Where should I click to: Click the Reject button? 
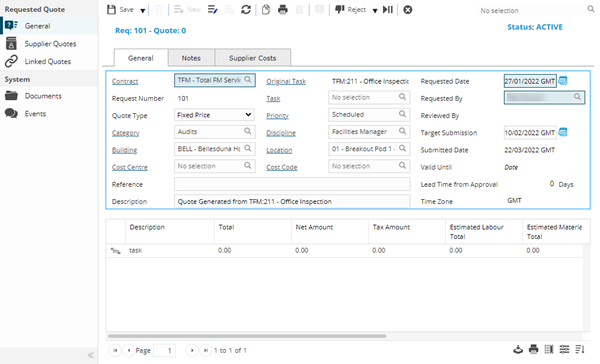pyautogui.click(x=351, y=10)
